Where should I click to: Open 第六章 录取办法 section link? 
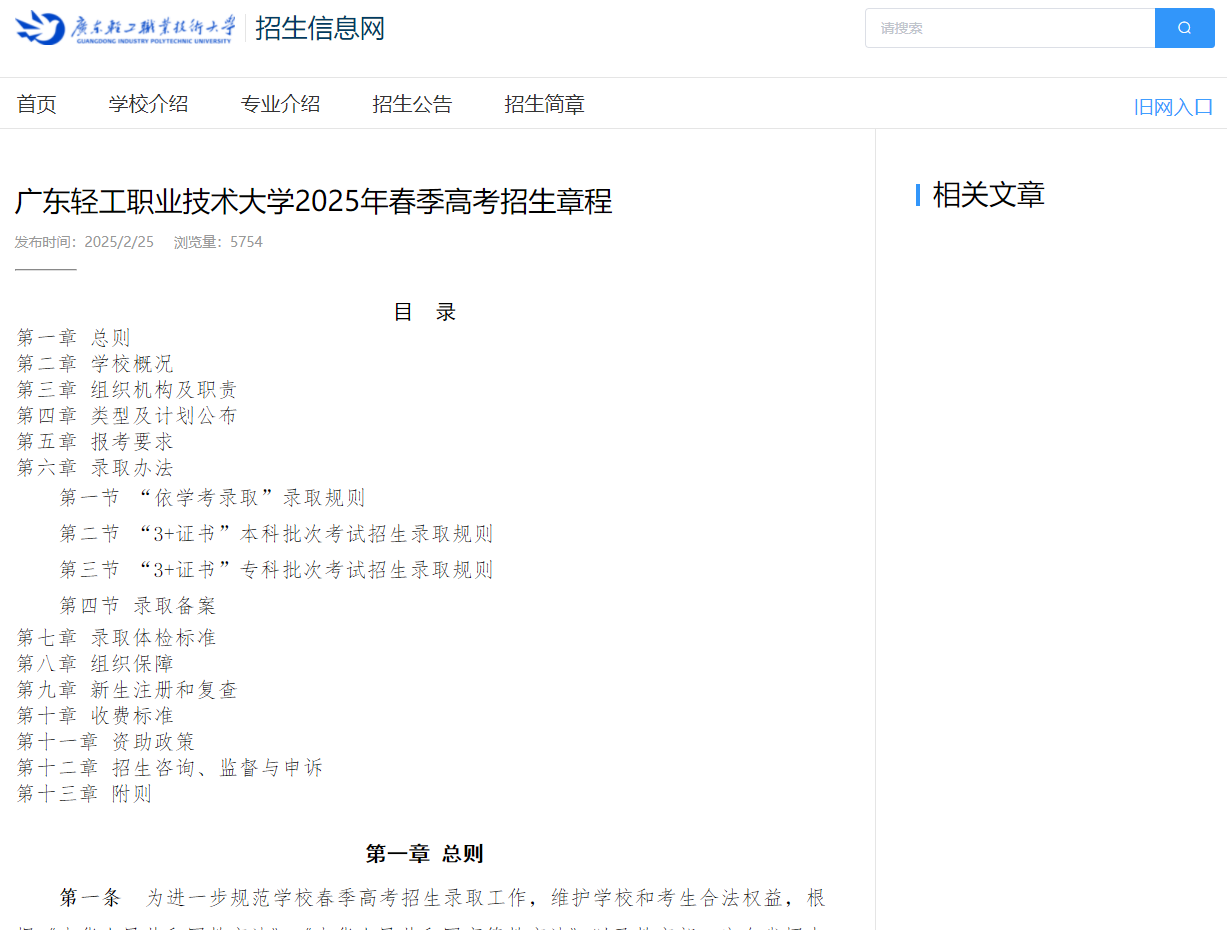click(x=95, y=467)
